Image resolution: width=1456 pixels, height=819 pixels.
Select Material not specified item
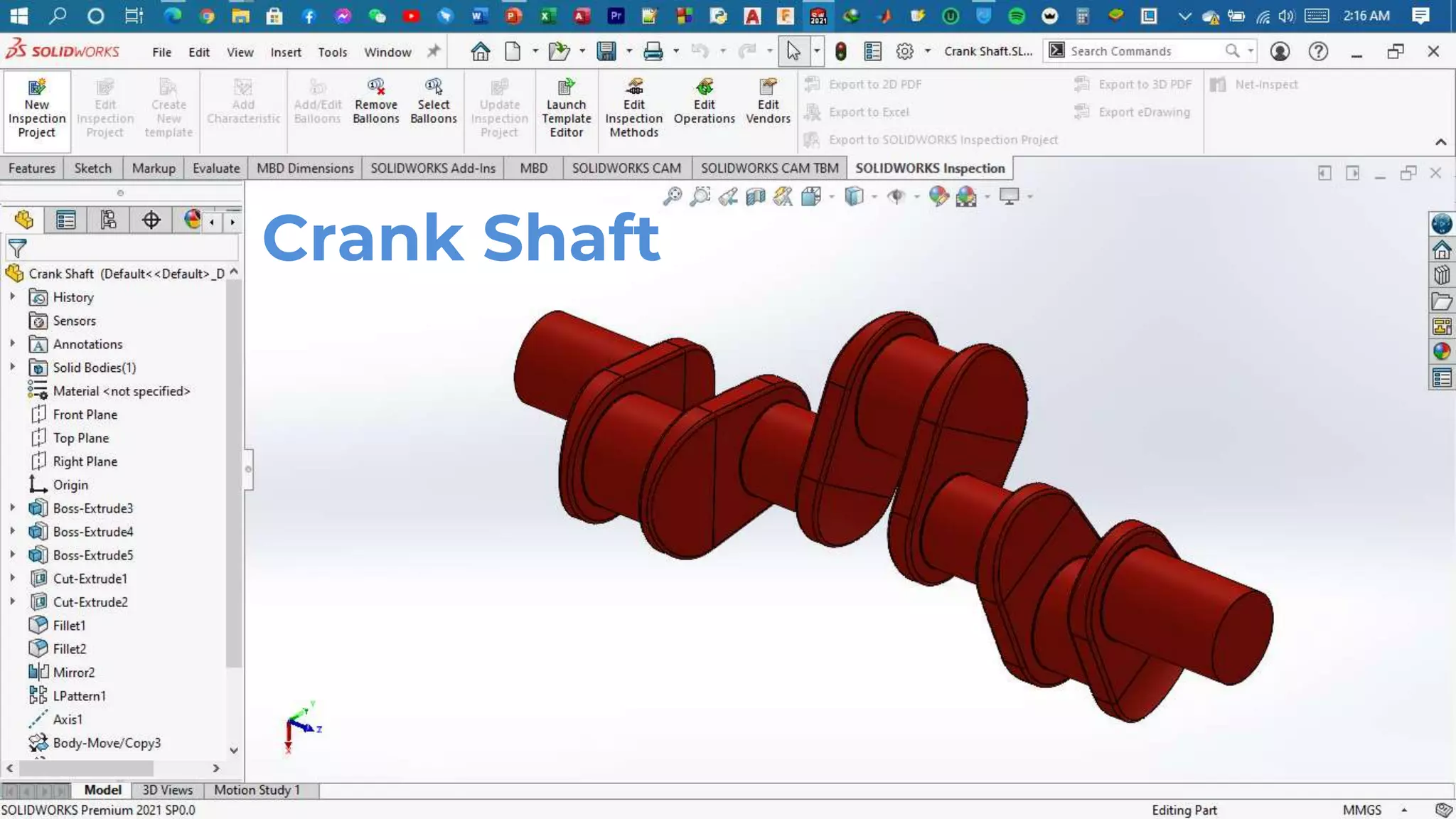[x=121, y=391]
